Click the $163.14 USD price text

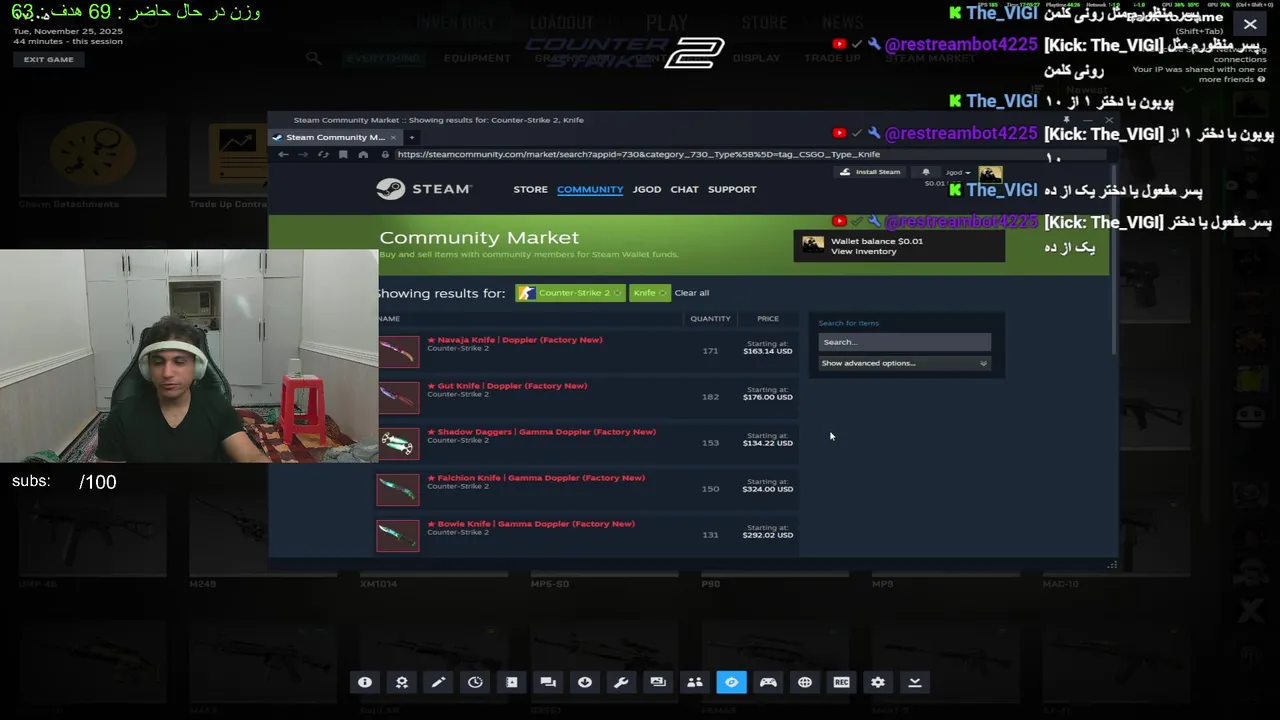(x=767, y=351)
